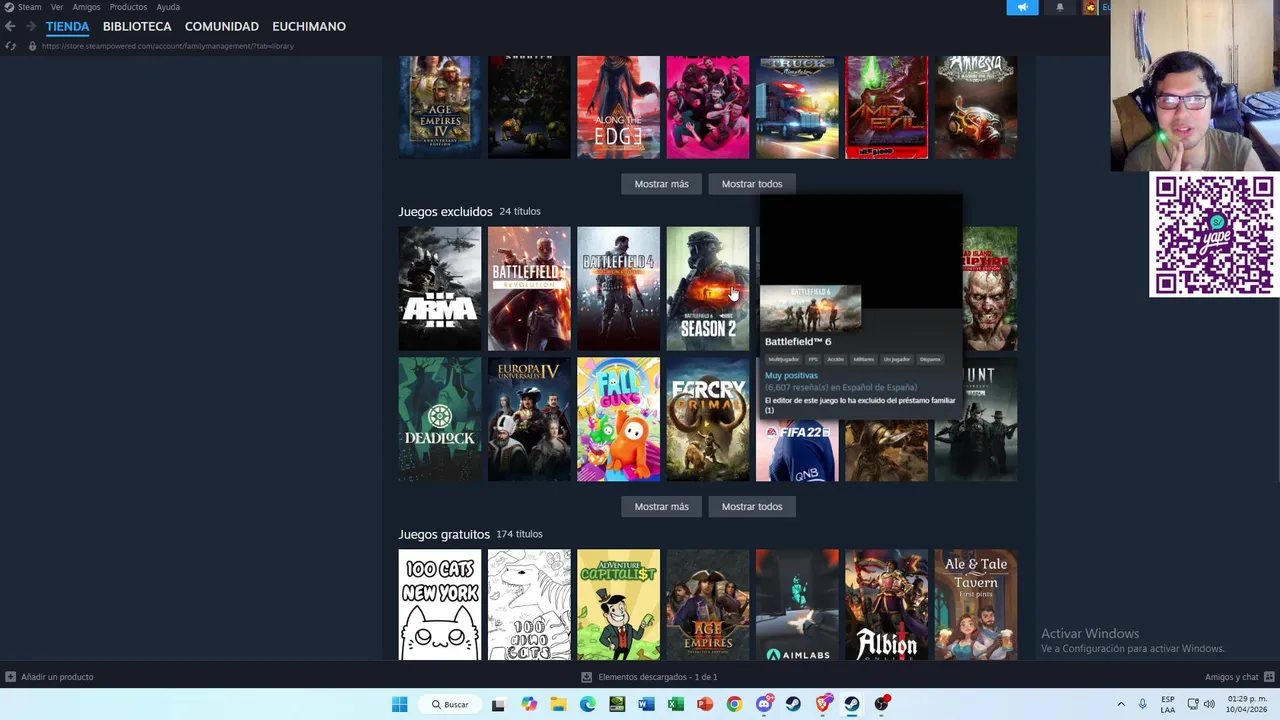Click the padlock icon beside the URL
Viewport: 1280px width, 720px height.
pyautogui.click(x=32, y=46)
